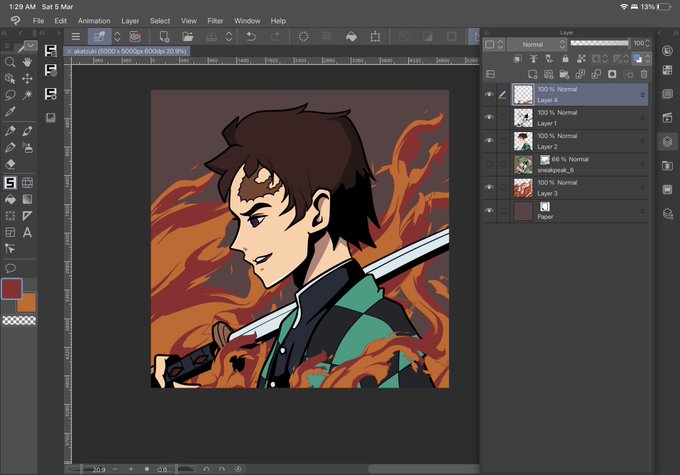Select the Fill bucket tool in toolbox
This screenshot has width=680, height=475.
[x=10, y=199]
